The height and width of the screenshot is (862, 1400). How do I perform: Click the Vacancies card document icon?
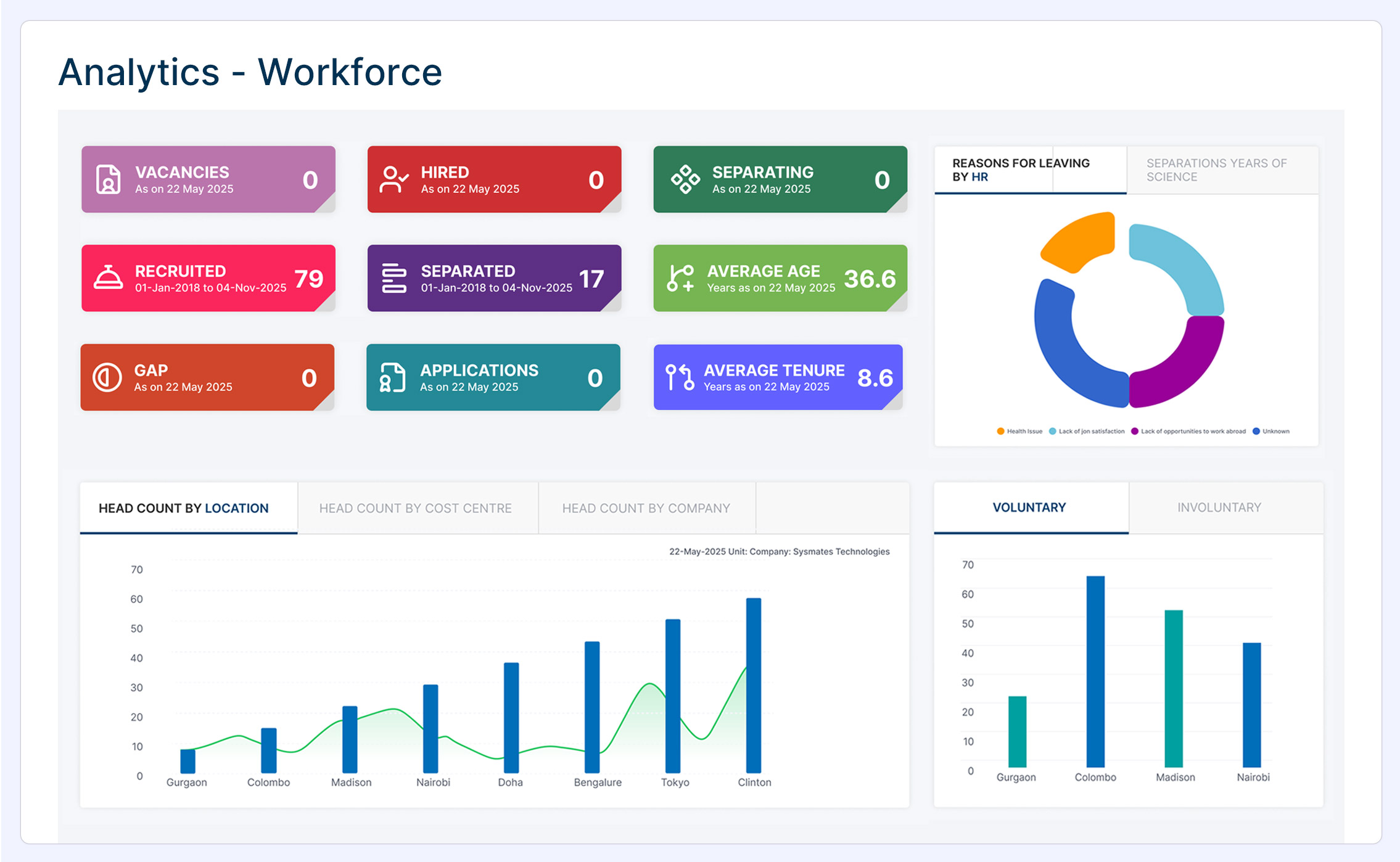click(x=108, y=179)
